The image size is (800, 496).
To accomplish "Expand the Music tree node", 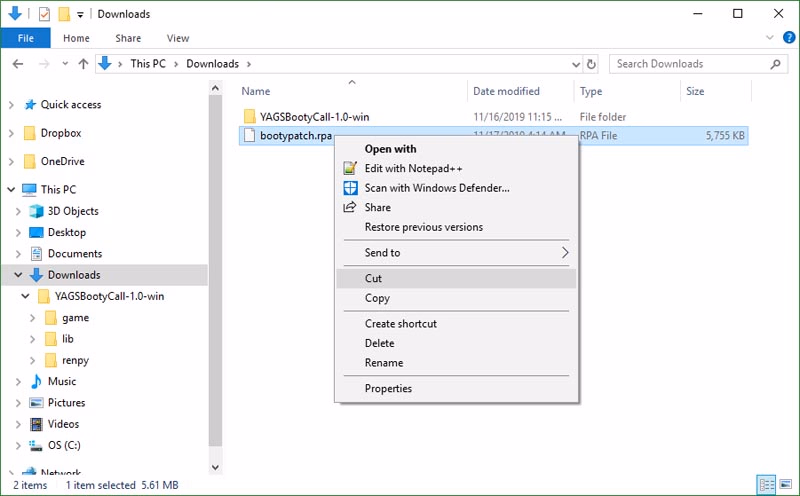I will click(22, 381).
